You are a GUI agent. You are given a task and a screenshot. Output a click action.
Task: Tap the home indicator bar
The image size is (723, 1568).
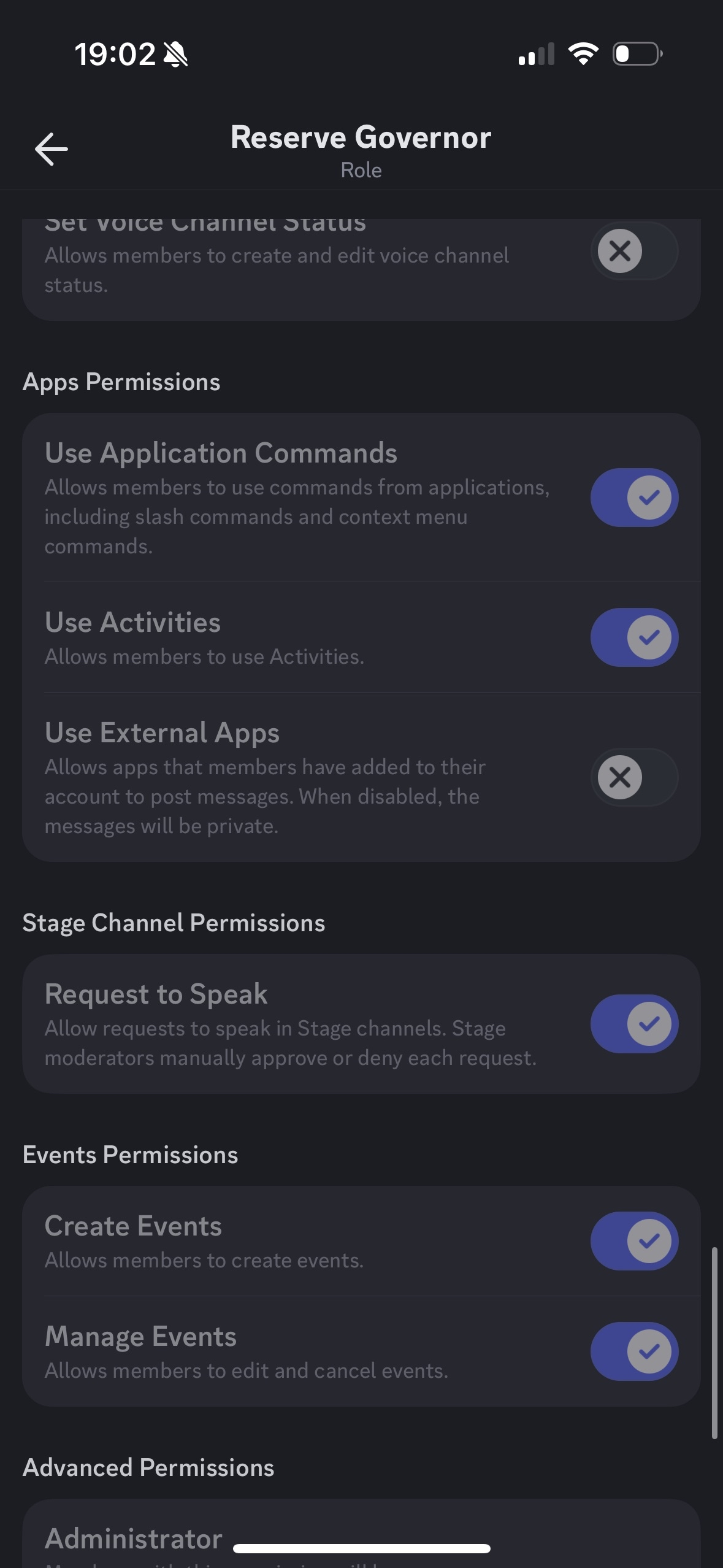(361, 1548)
